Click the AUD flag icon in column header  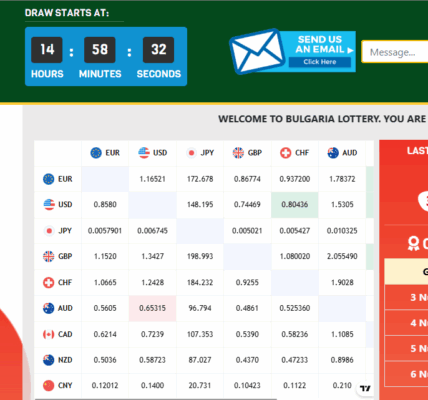point(333,153)
